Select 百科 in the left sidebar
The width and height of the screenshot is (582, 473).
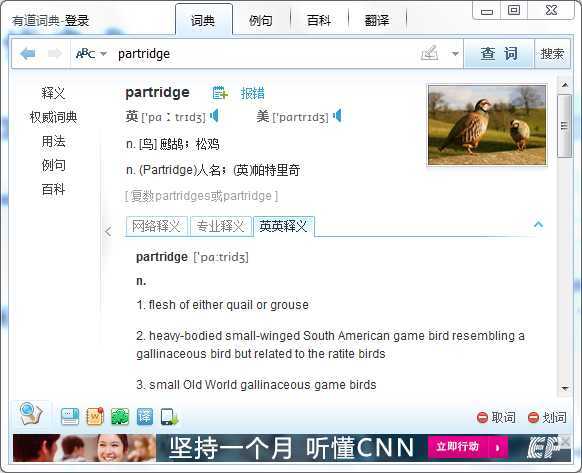pos(53,189)
